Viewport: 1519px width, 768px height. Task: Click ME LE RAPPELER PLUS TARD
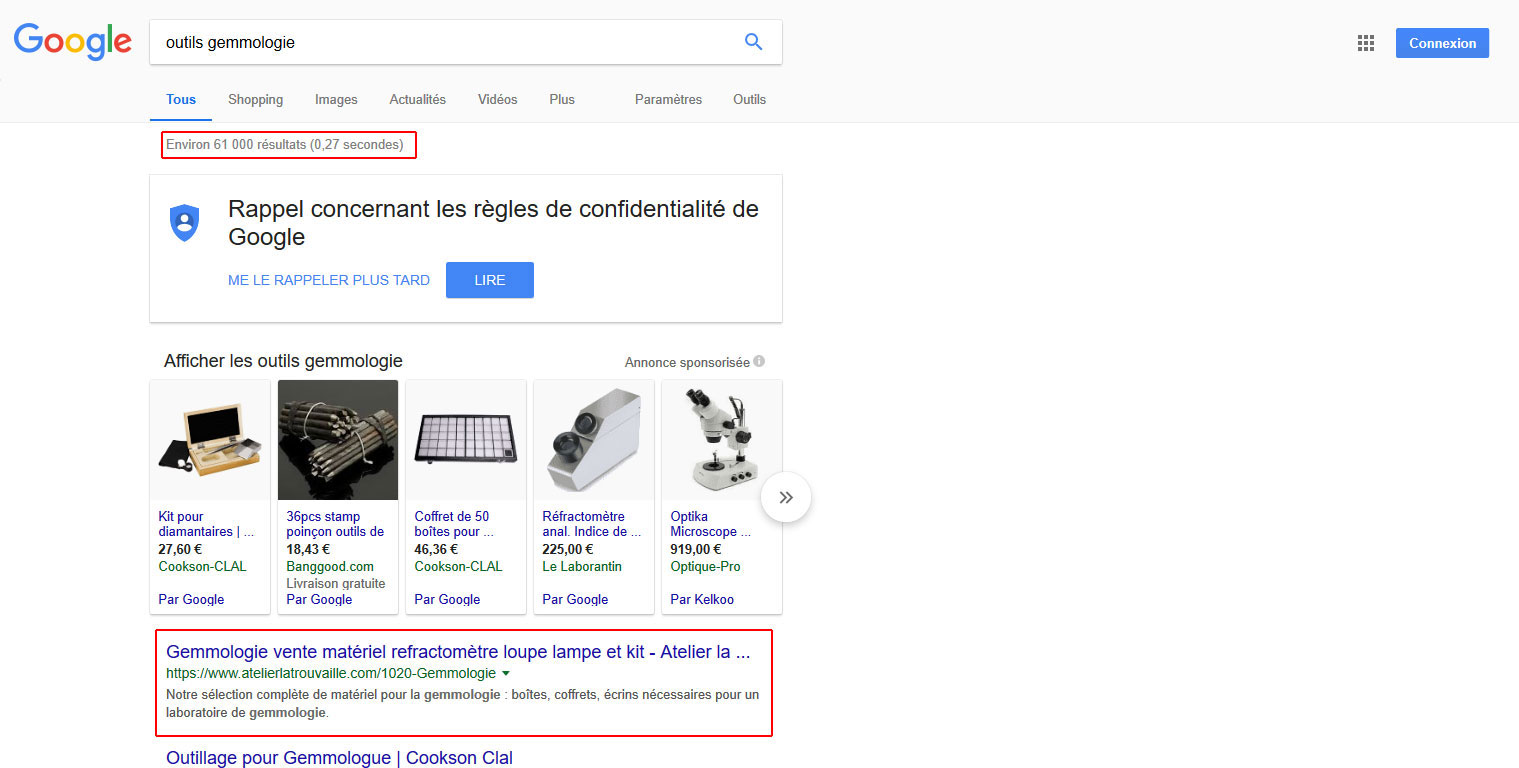(x=329, y=280)
